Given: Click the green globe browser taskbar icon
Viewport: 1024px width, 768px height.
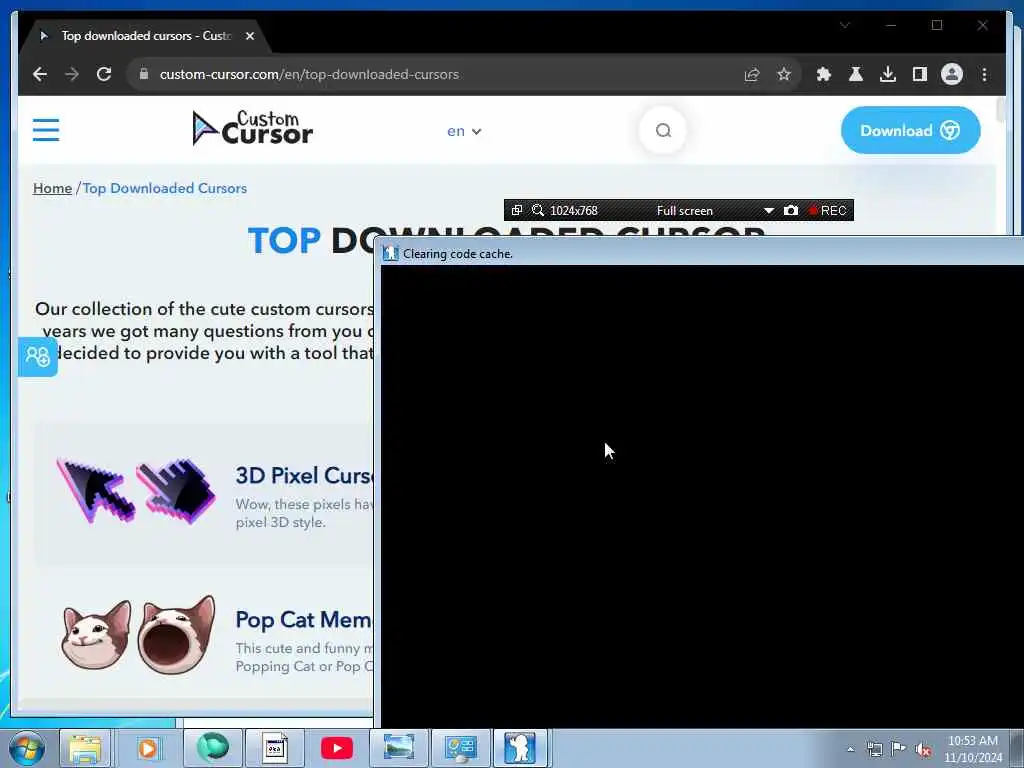Looking at the screenshot, I should pos(213,748).
